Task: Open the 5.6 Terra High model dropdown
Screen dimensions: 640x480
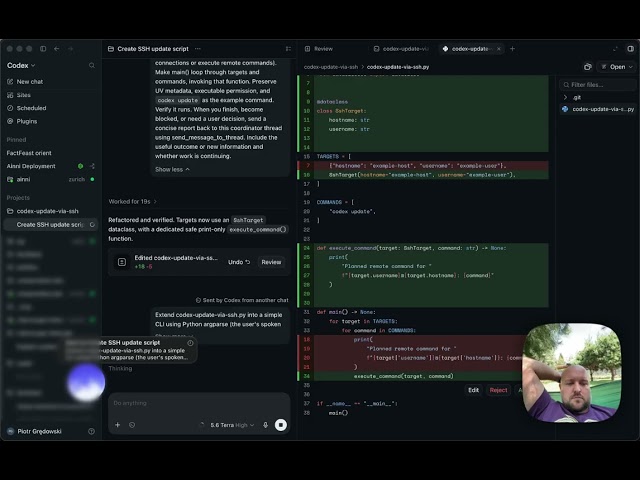Action: (232, 425)
